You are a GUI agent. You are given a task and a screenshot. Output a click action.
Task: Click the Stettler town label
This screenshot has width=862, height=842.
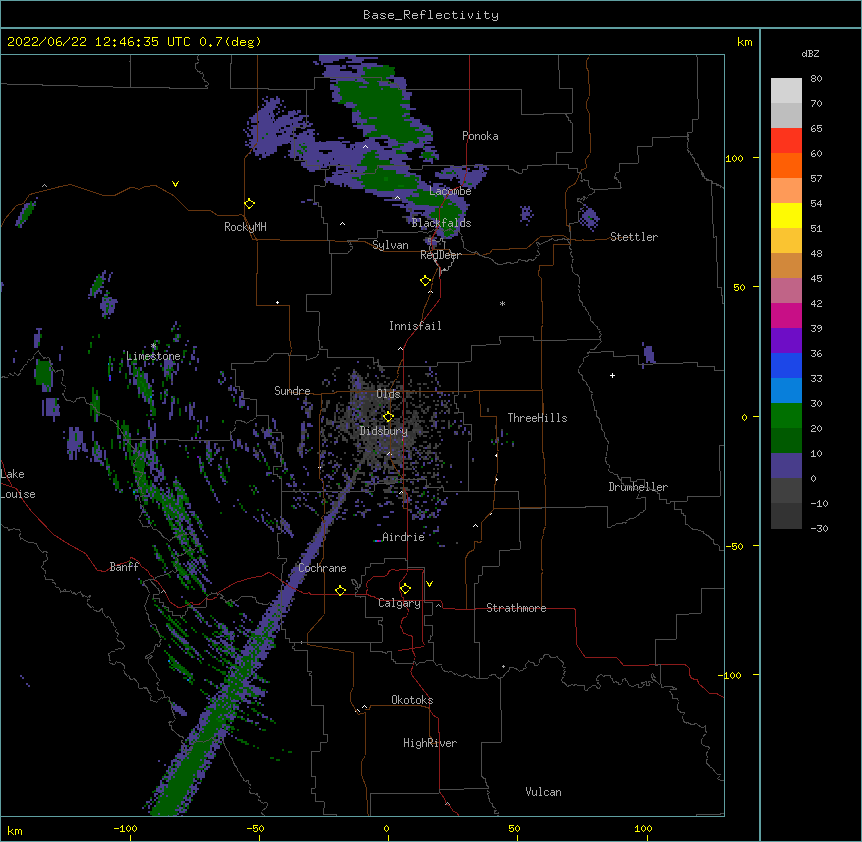tap(634, 237)
